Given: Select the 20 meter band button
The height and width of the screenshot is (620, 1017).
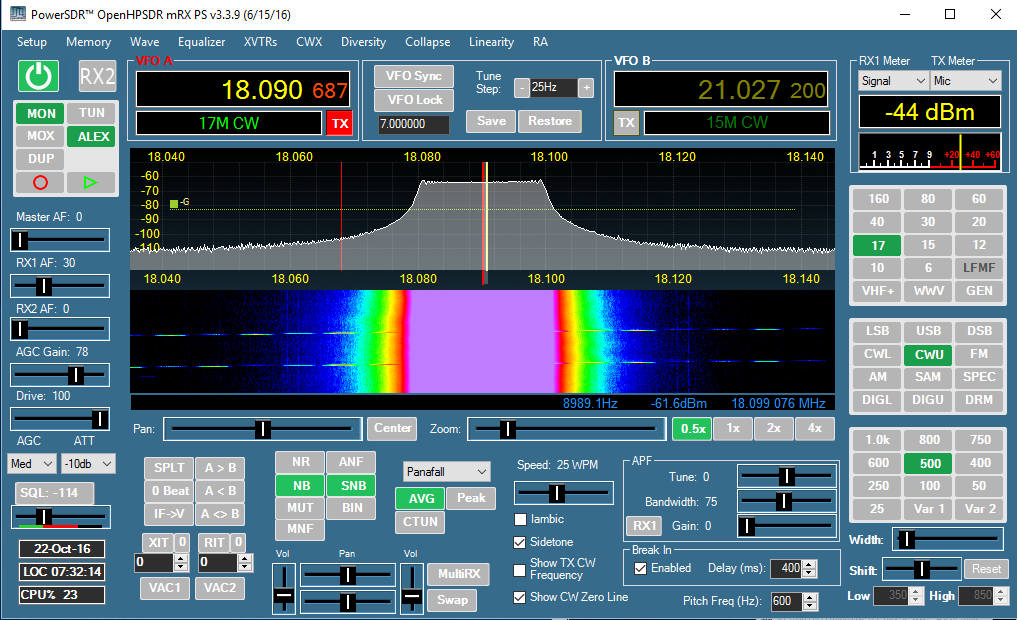Looking at the screenshot, I should tap(978, 222).
